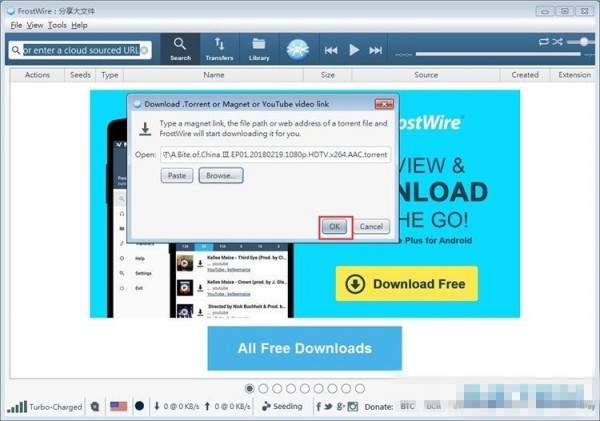
Task: Play the current media track
Action: [355, 50]
